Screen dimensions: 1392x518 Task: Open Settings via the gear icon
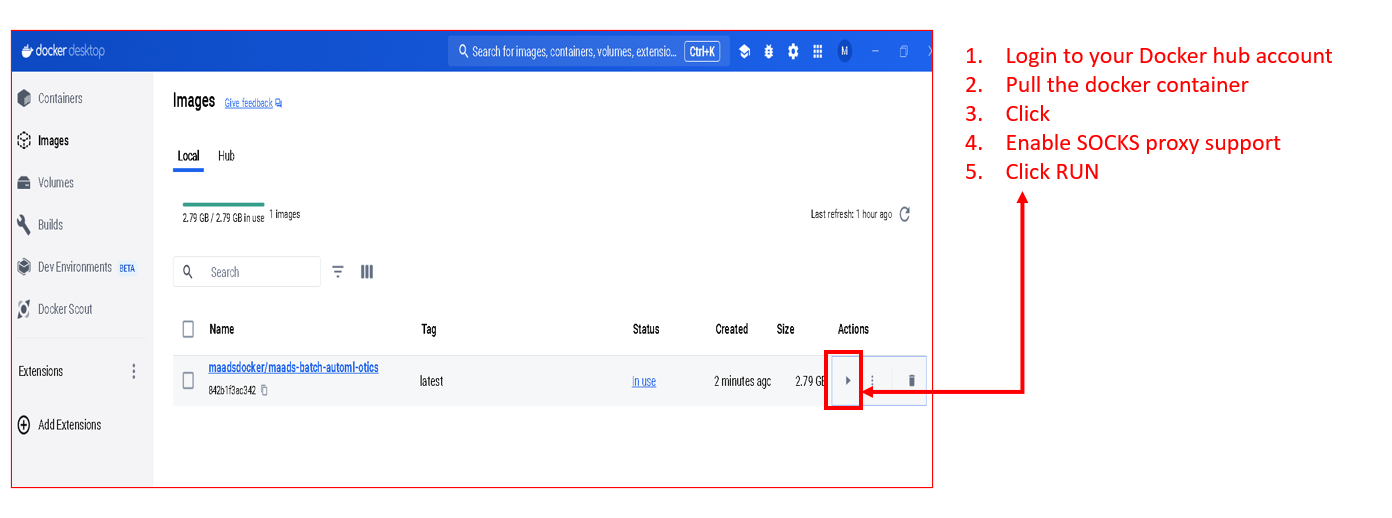pos(793,51)
